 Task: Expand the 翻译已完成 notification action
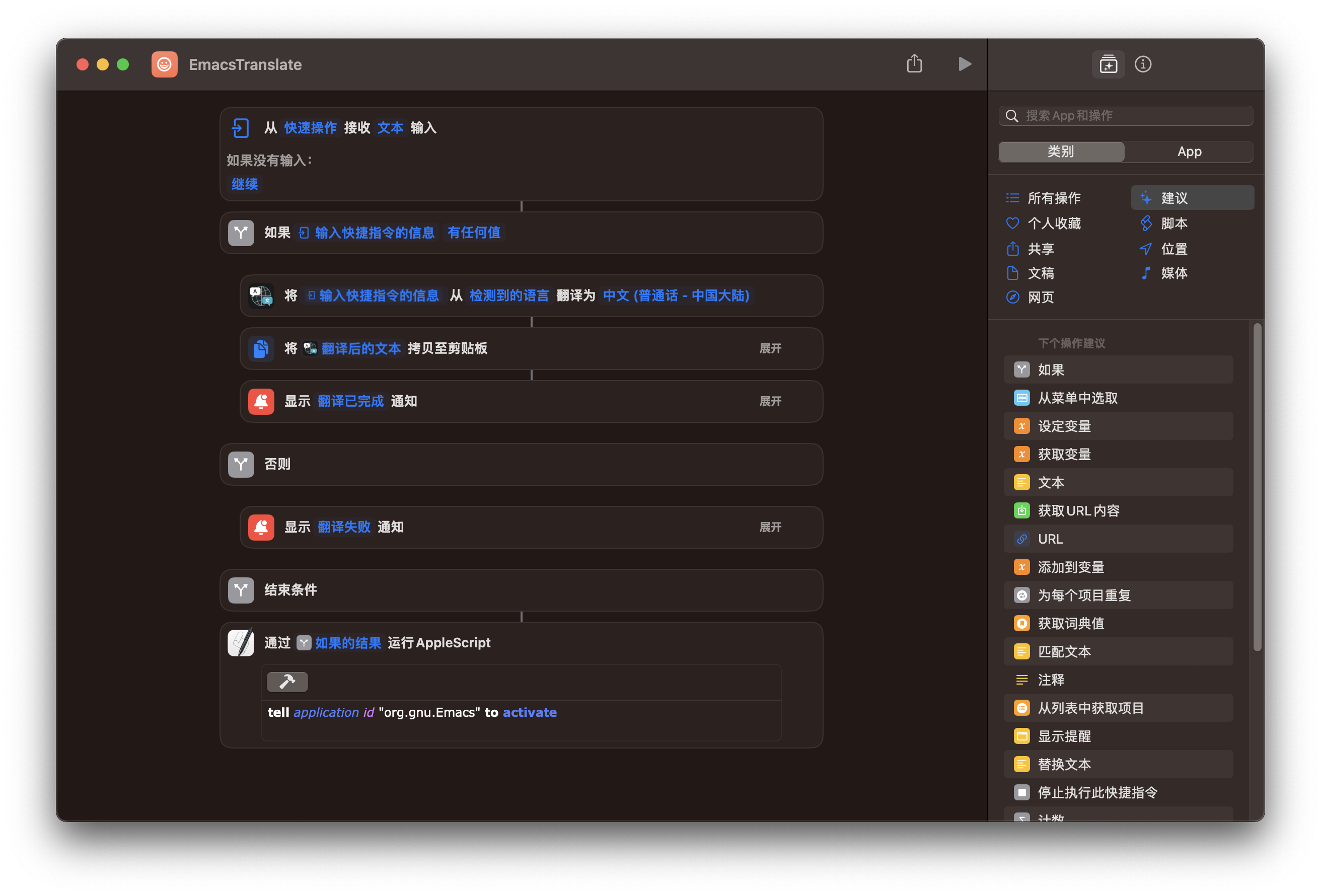(x=770, y=401)
